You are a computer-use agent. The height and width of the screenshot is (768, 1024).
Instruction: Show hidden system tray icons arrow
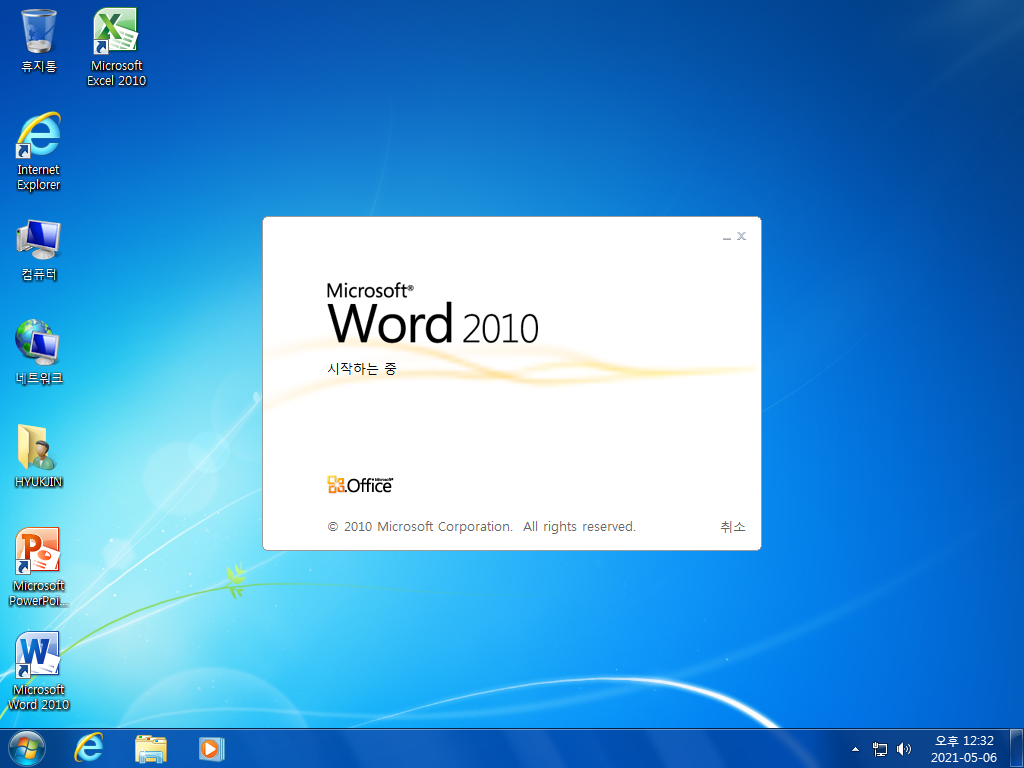tap(856, 749)
